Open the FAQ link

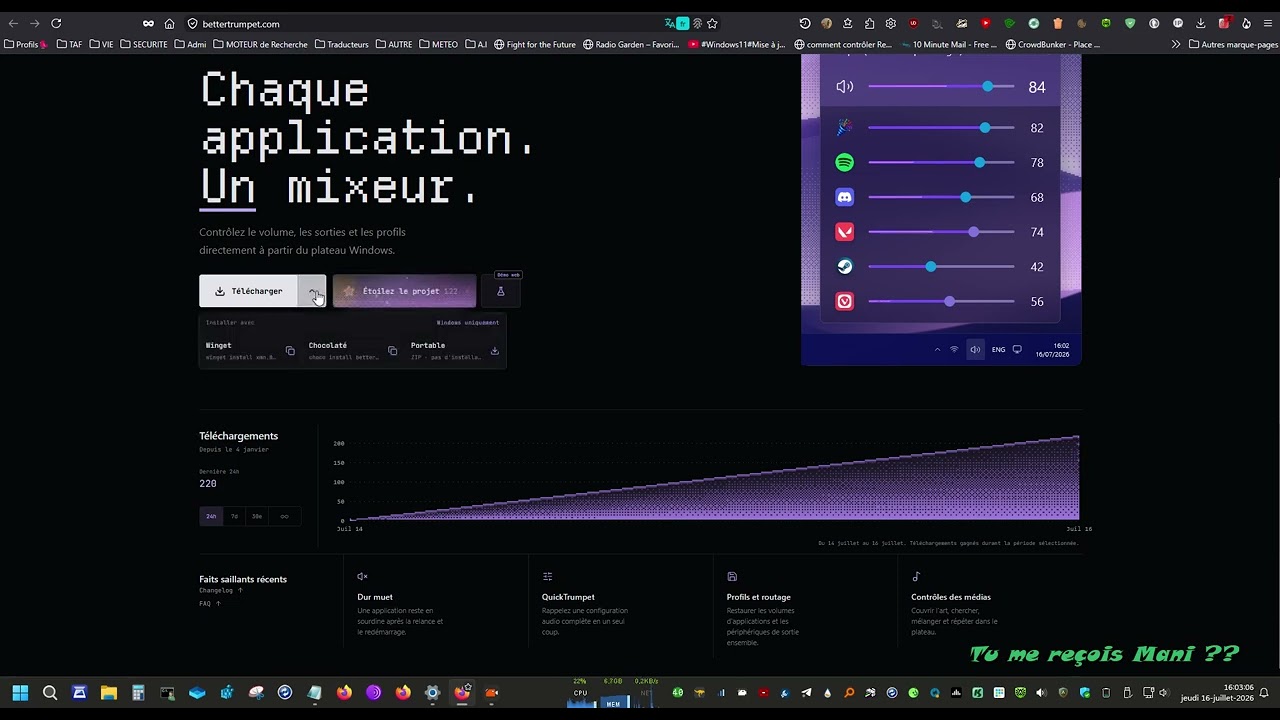click(x=209, y=604)
